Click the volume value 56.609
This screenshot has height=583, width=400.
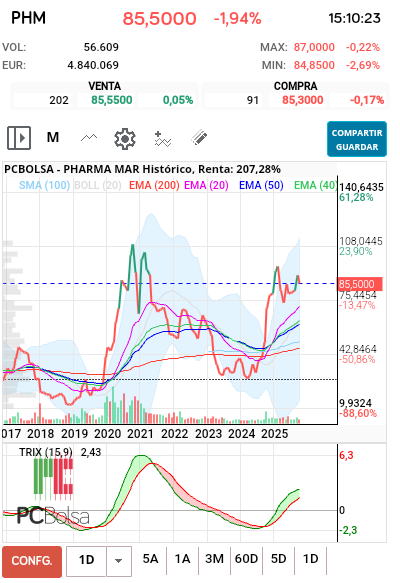tap(101, 47)
